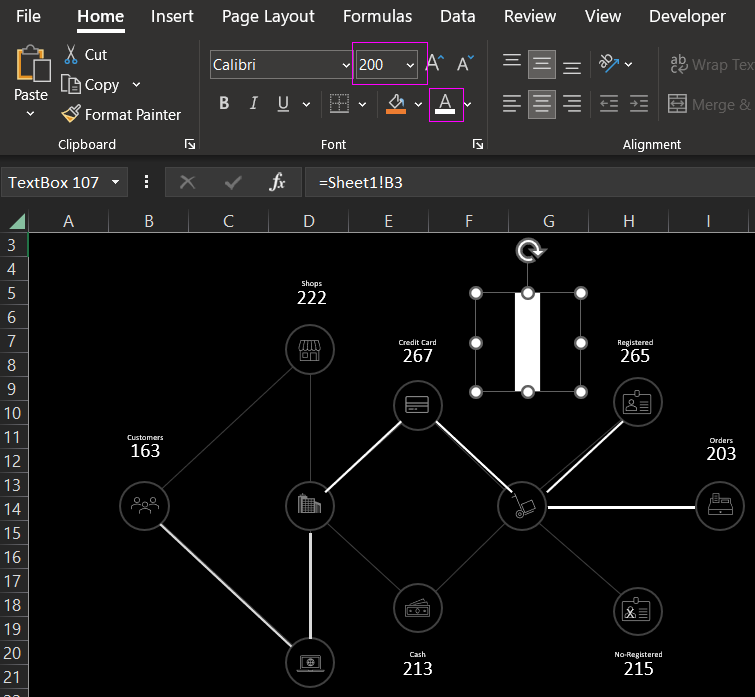This screenshot has width=755, height=697.
Task: Click the Increase Indent icon
Action: [x=640, y=104]
